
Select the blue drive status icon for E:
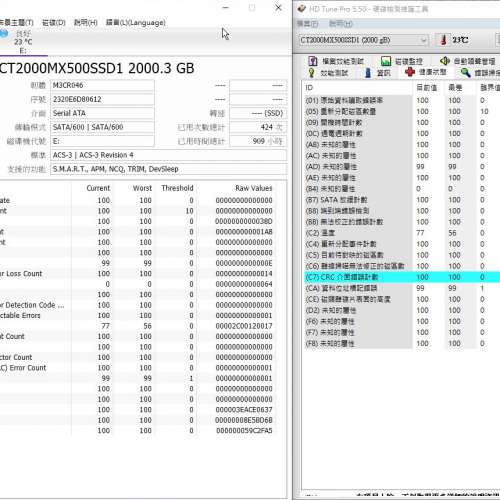click(x=3, y=34)
